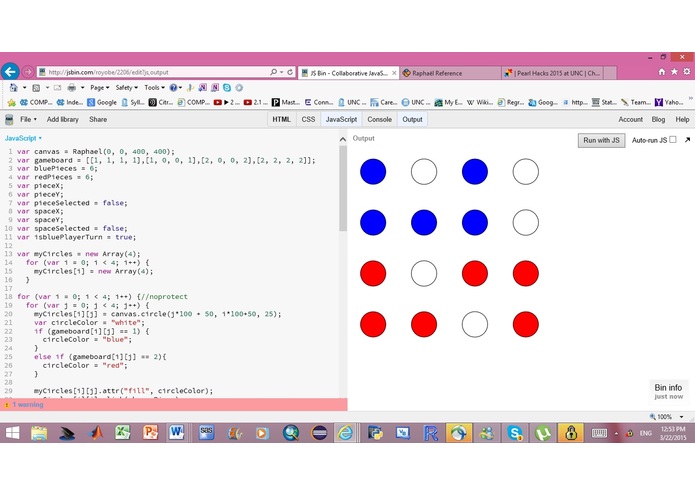The width and height of the screenshot is (695, 494).
Task: Open a new blank browser tab
Action: click(610, 73)
